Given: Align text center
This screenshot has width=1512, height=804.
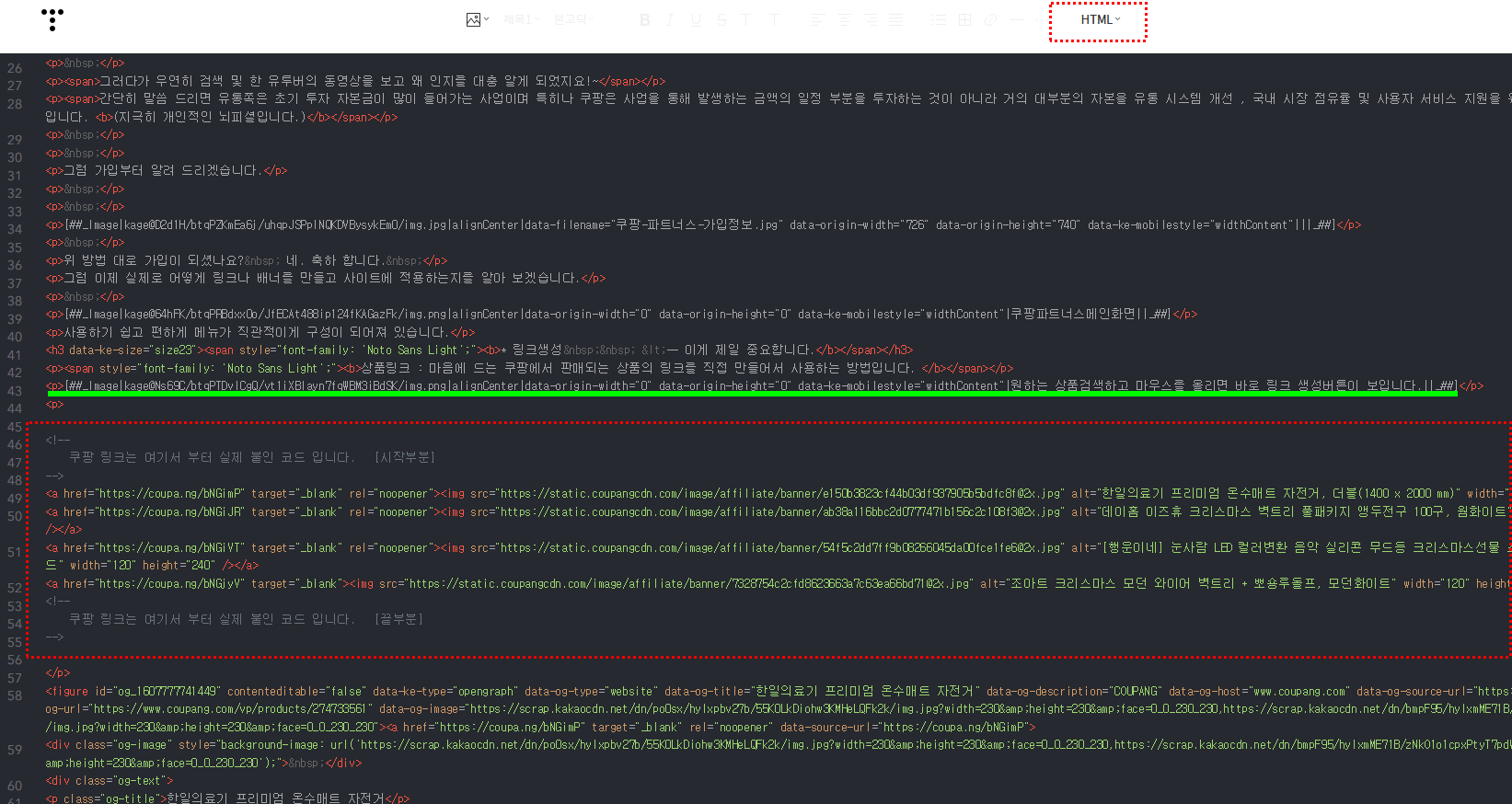Looking at the screenshot, I should [x=844, y=19].
